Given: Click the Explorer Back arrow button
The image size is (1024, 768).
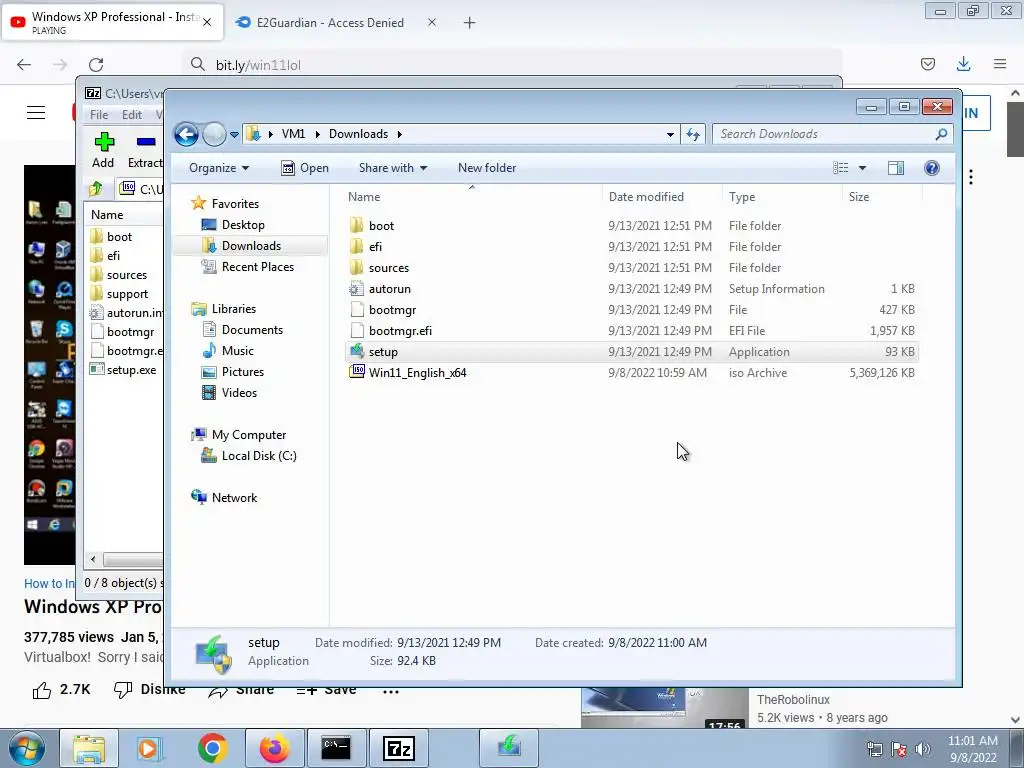Looking at the screenshot, I should (x=186, y=135).
